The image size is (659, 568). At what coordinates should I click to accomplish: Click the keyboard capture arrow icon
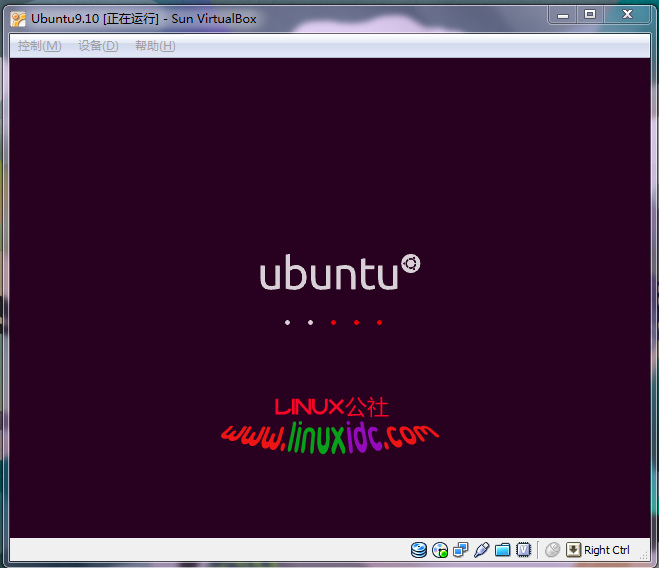[x=573, y=550]
